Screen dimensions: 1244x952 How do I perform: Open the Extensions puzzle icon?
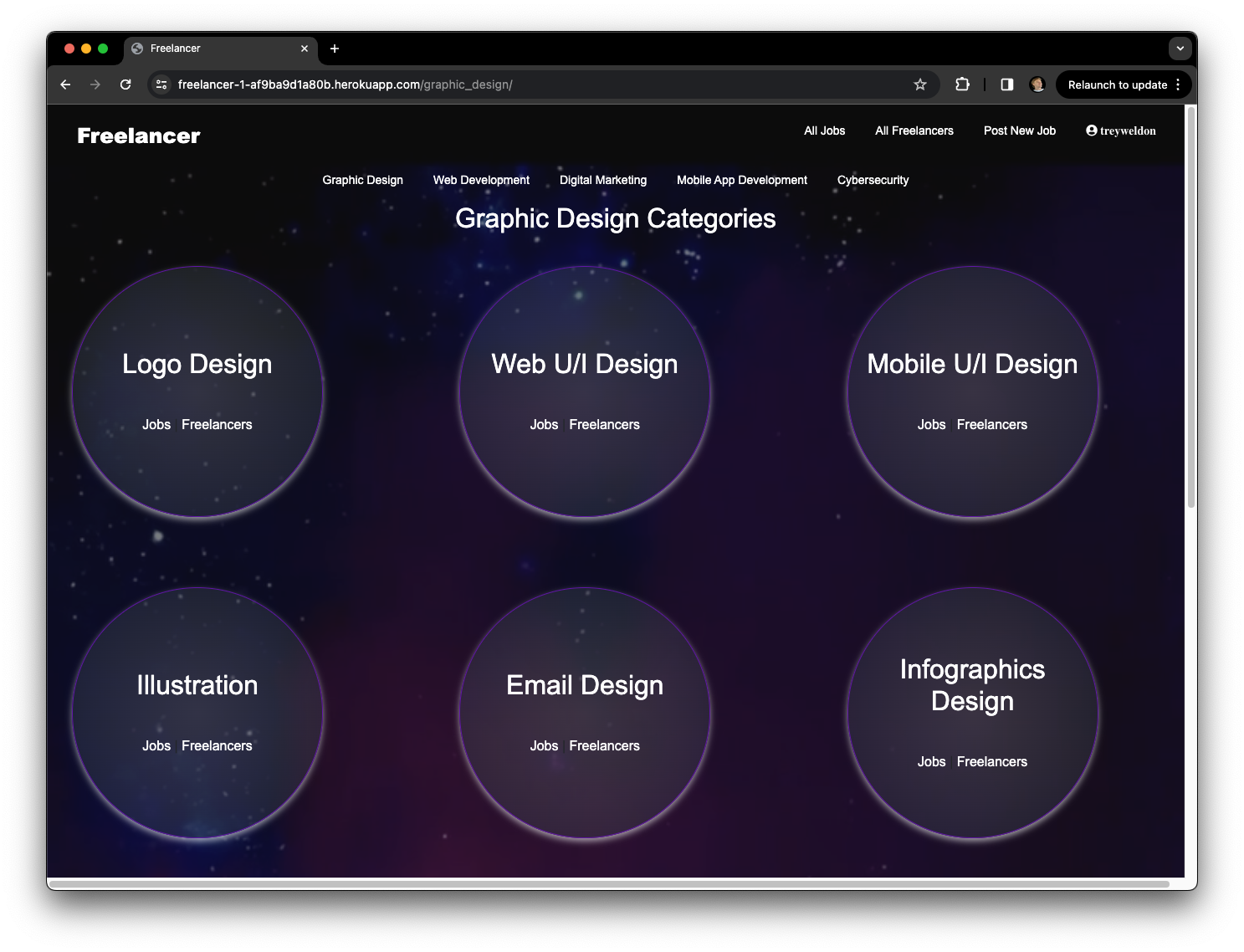pos(962,84)
